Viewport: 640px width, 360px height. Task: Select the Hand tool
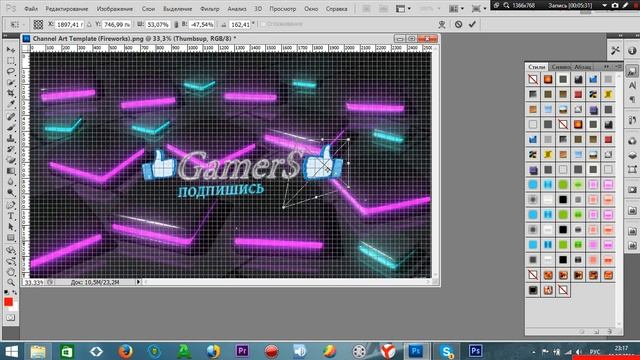pyautogui.click(x=11, y=272)
